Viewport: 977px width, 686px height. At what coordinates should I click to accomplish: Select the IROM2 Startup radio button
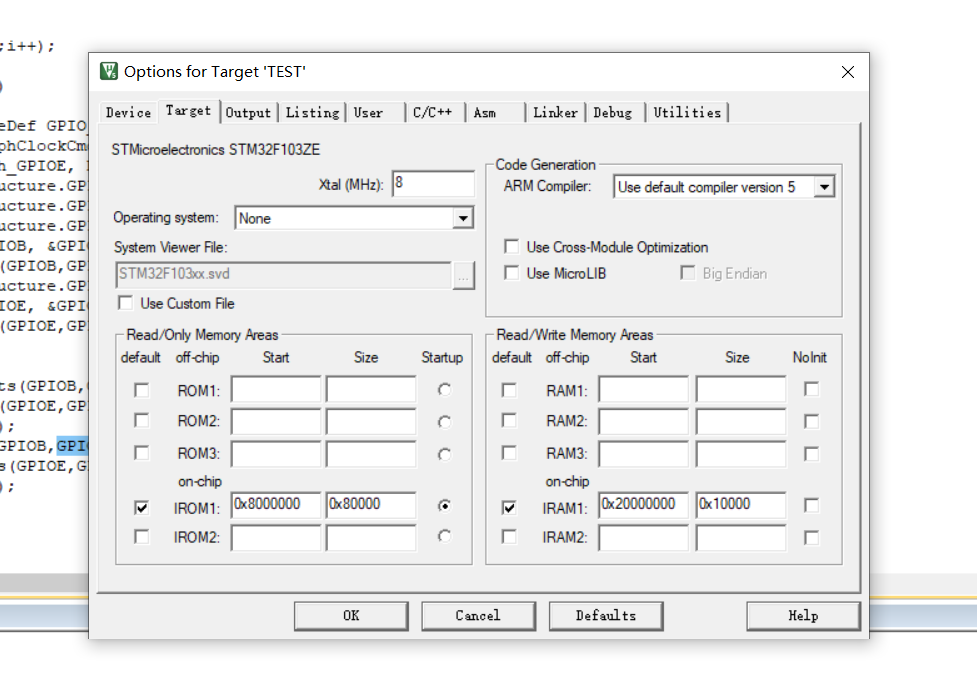tap(443, 537)
